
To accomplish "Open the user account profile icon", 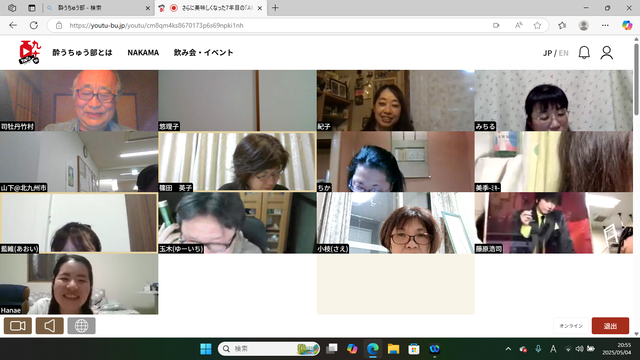I will click(x=607, y=53).
